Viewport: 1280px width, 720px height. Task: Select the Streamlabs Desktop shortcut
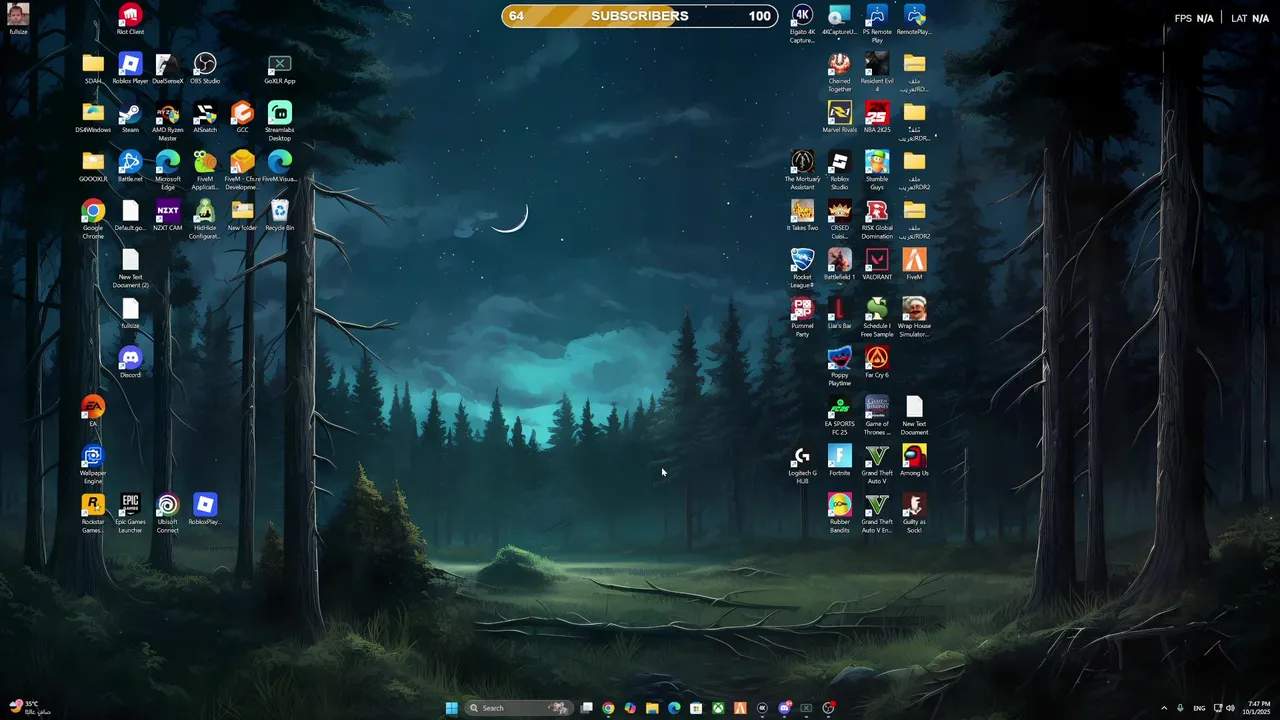280,122
